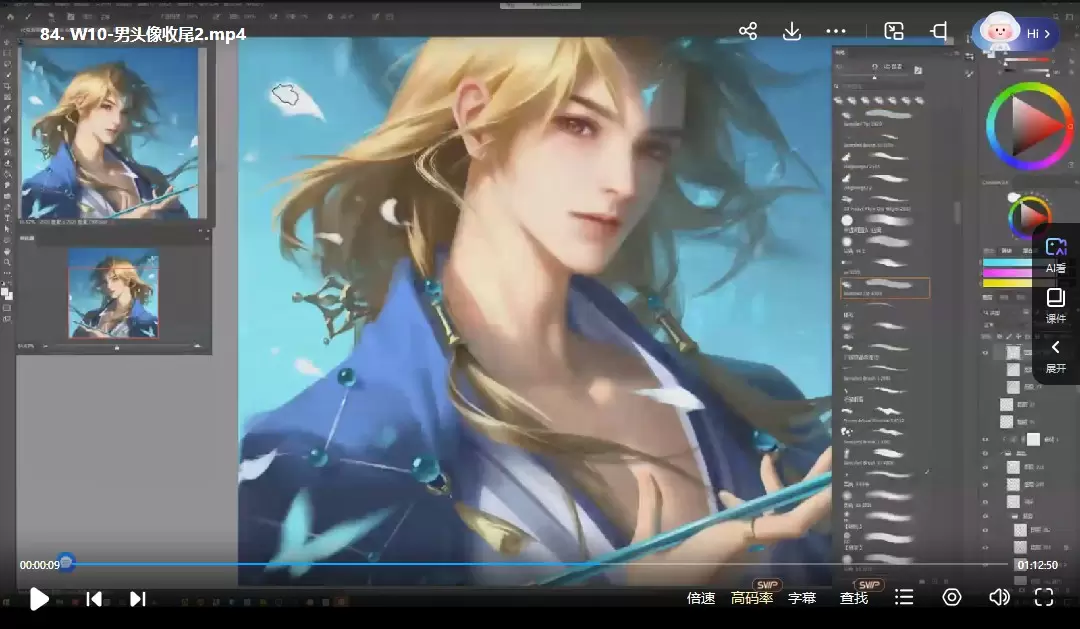The height and width of the screenshot is (629, 1080).
Task: Open the 高码率 quality menu
Action: point(752,598)
